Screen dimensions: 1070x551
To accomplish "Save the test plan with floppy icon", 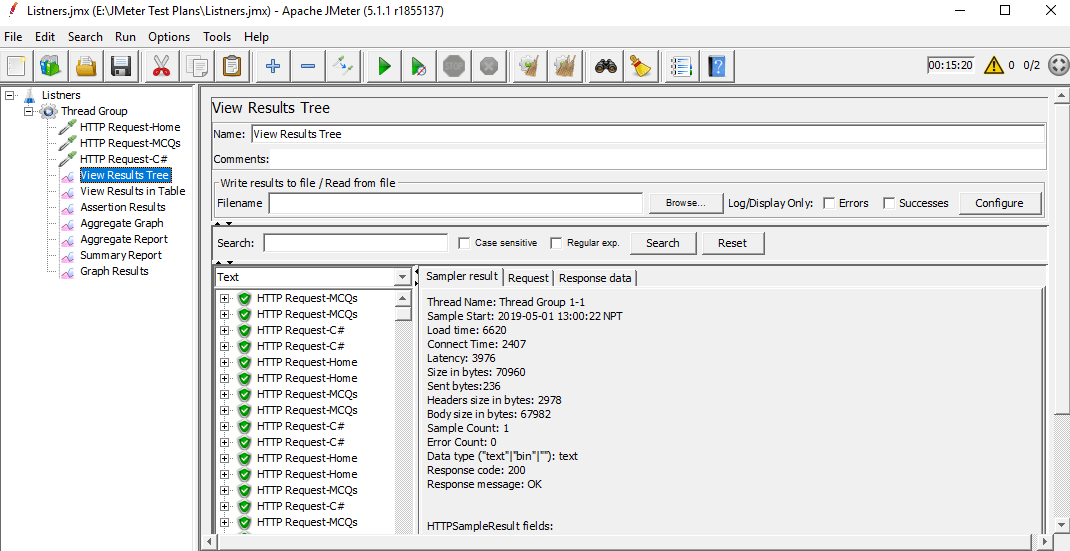I will coord(121,66).
